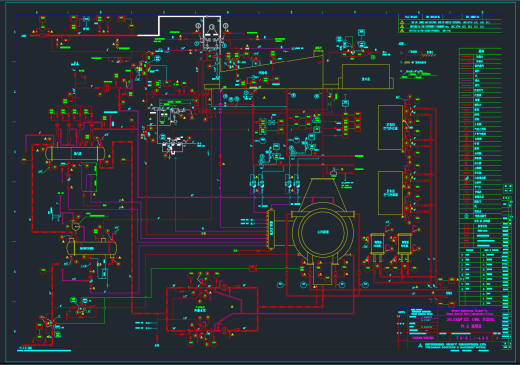Click the label inside the red dashed loop

[200, 309]
